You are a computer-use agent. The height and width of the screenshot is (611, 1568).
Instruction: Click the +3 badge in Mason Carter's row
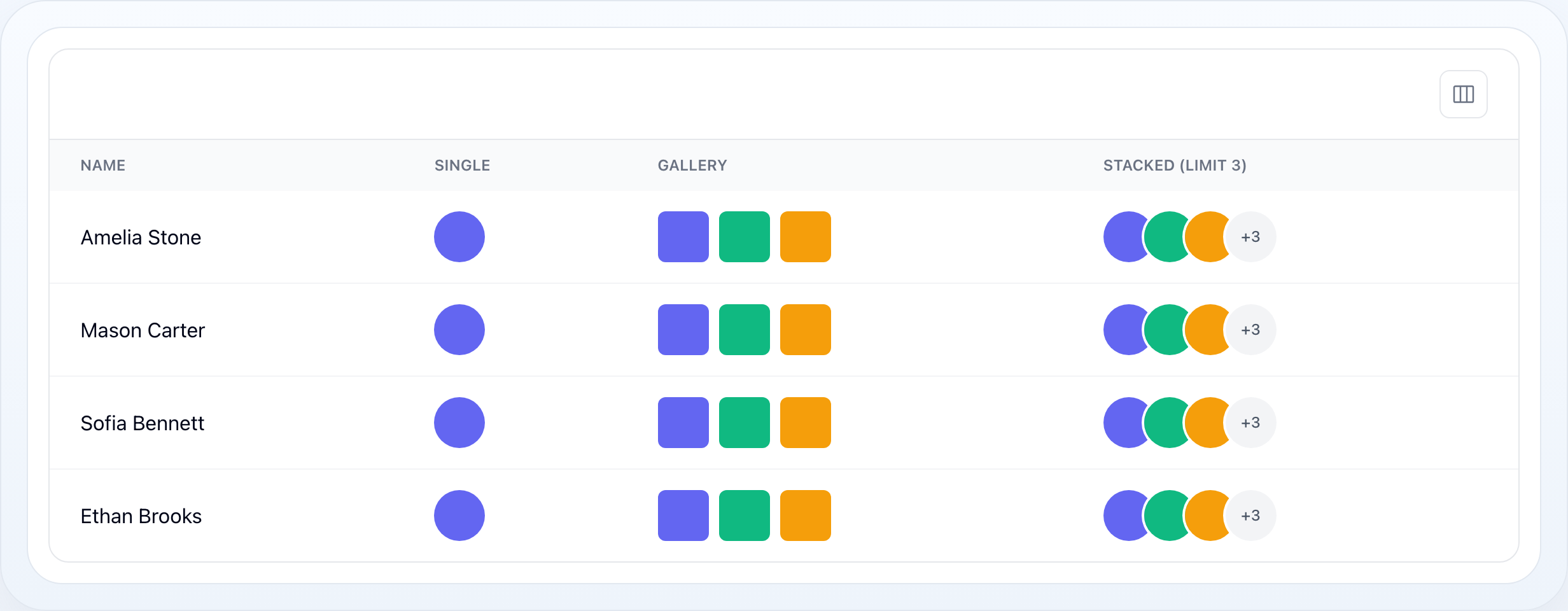1251,330
